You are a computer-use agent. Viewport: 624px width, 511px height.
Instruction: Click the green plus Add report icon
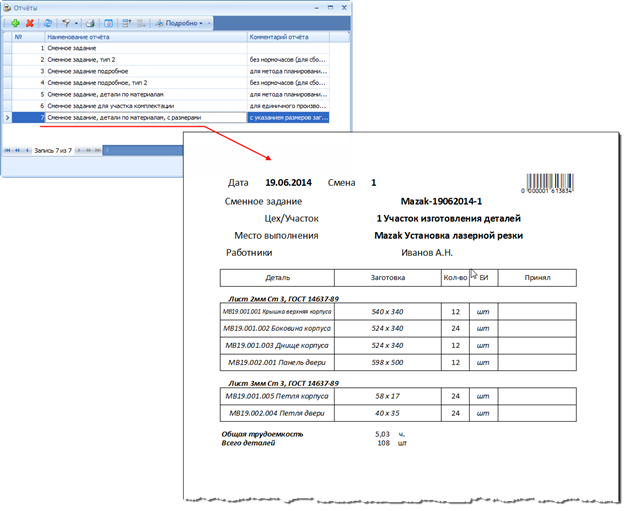coord(15,21)
